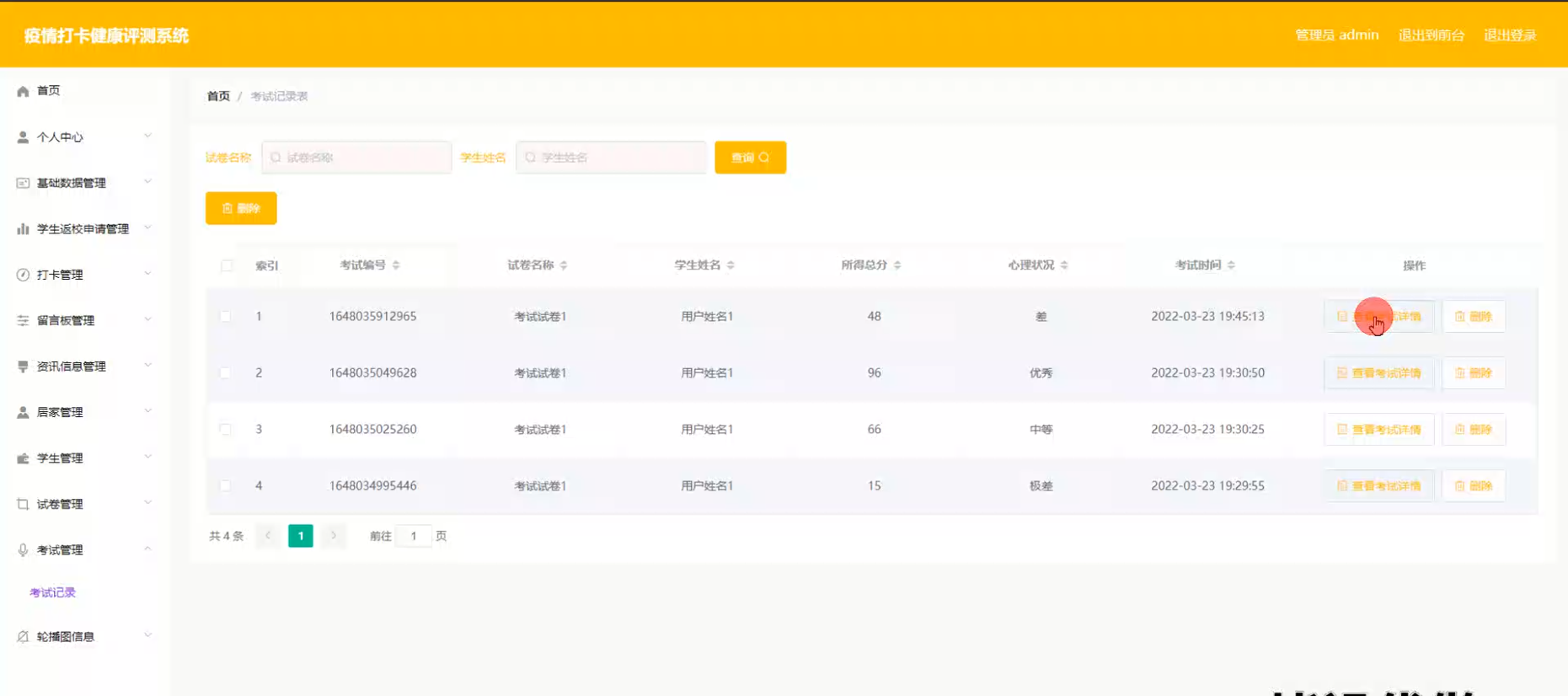This screenshot has height=696, width=1568.
Task: Expand the 资讯信息管理 menu chevron
Action: 147,366
